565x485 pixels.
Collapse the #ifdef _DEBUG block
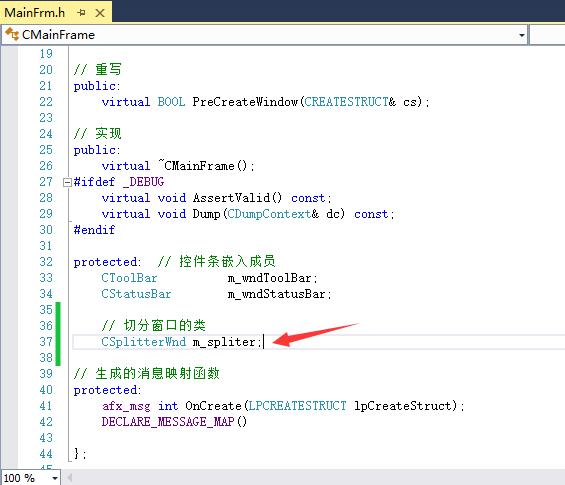[67, 182]
